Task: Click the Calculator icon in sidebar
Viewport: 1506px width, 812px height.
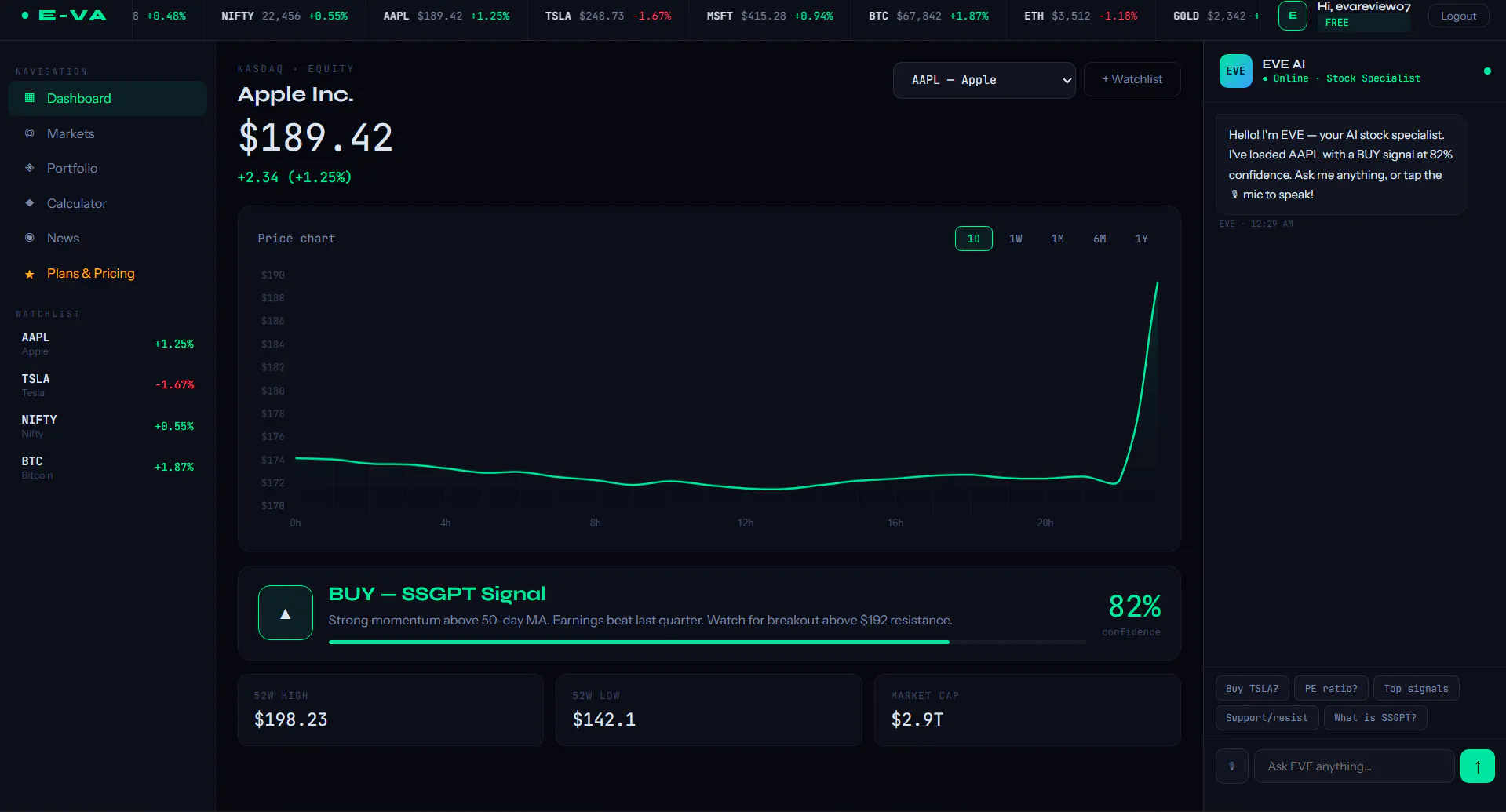Action: pos(30,203)
